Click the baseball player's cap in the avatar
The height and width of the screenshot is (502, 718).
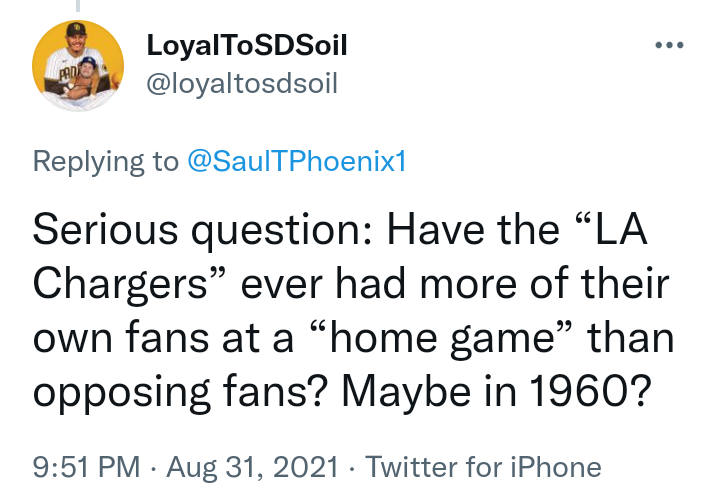(75, 29)
